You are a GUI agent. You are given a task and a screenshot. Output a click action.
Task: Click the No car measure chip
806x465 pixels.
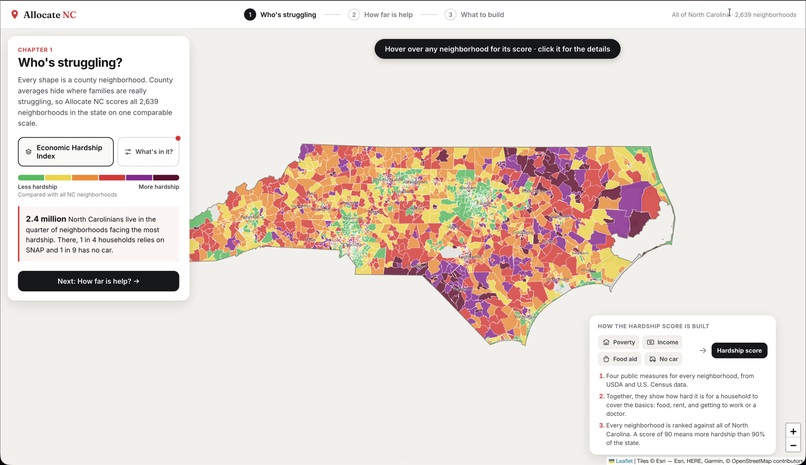[663, 359]
